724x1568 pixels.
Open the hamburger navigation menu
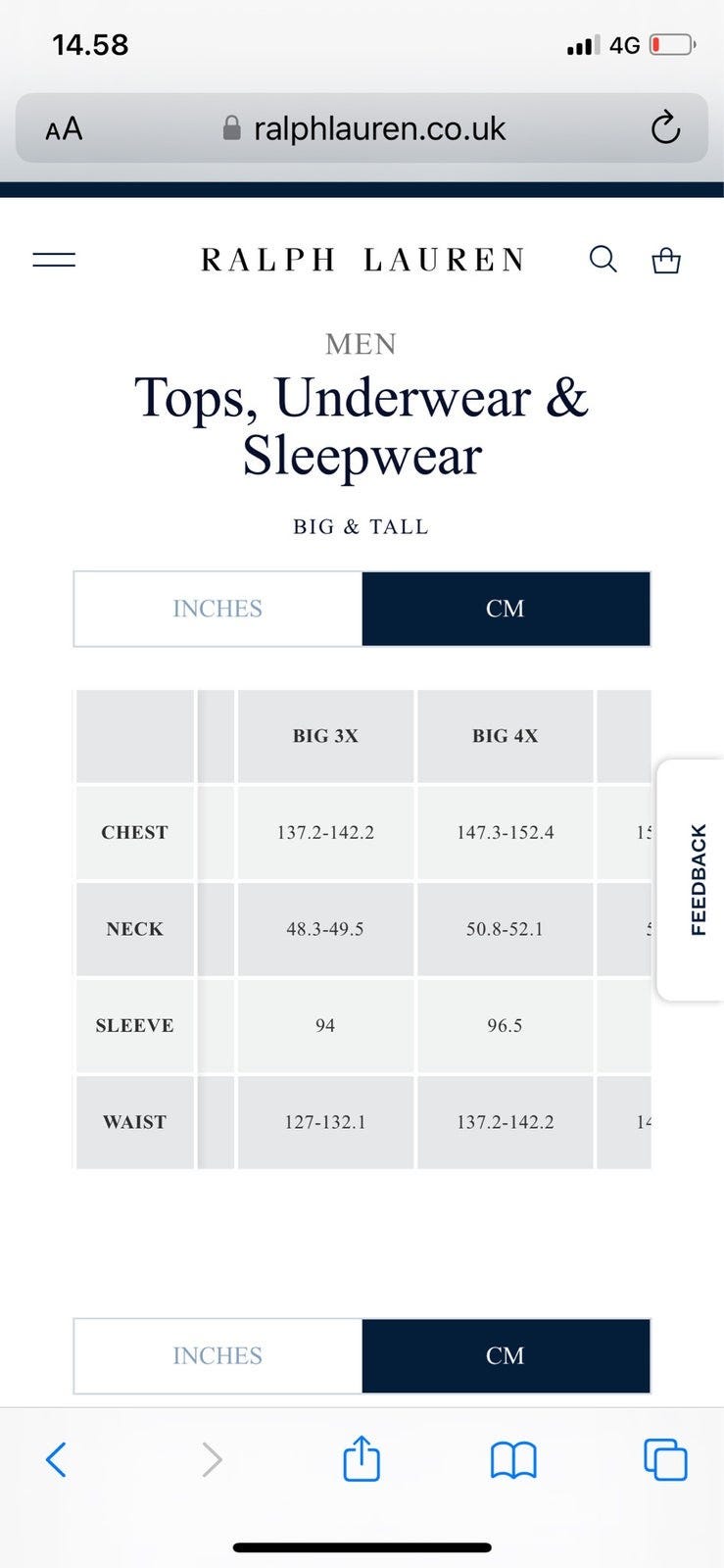[54, 260]
